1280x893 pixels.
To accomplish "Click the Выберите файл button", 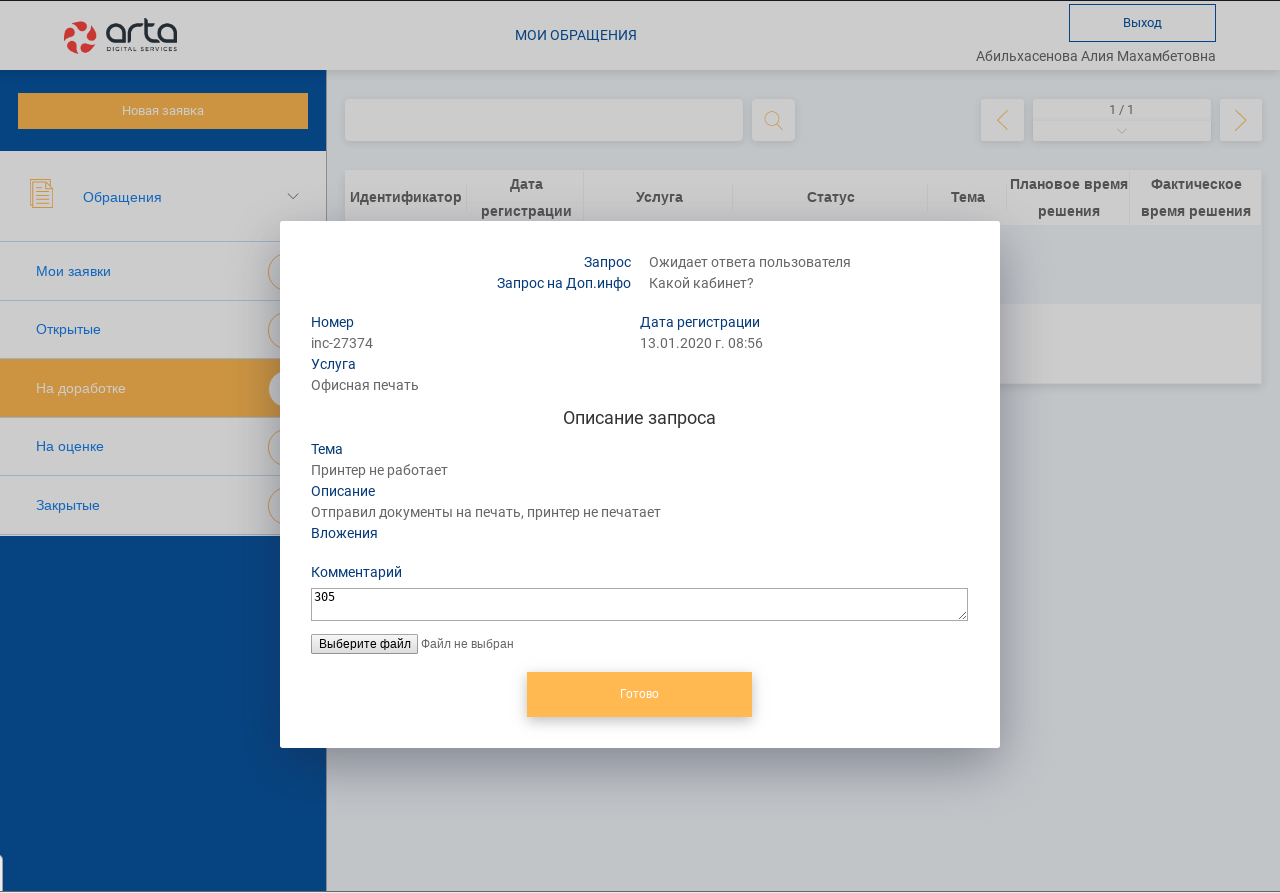I will [x=364, y=644].
